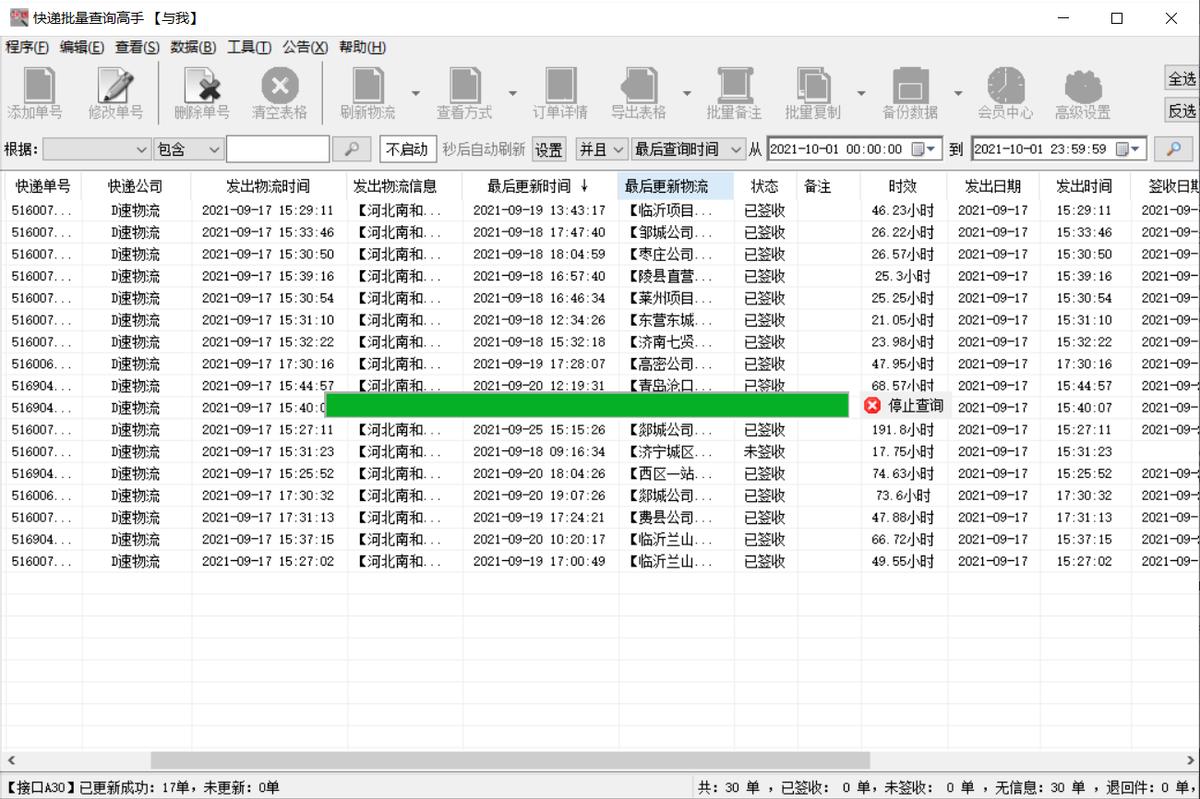Click the scrollbar right arrow
The image size is (1200, 799).
[1191, 760]
